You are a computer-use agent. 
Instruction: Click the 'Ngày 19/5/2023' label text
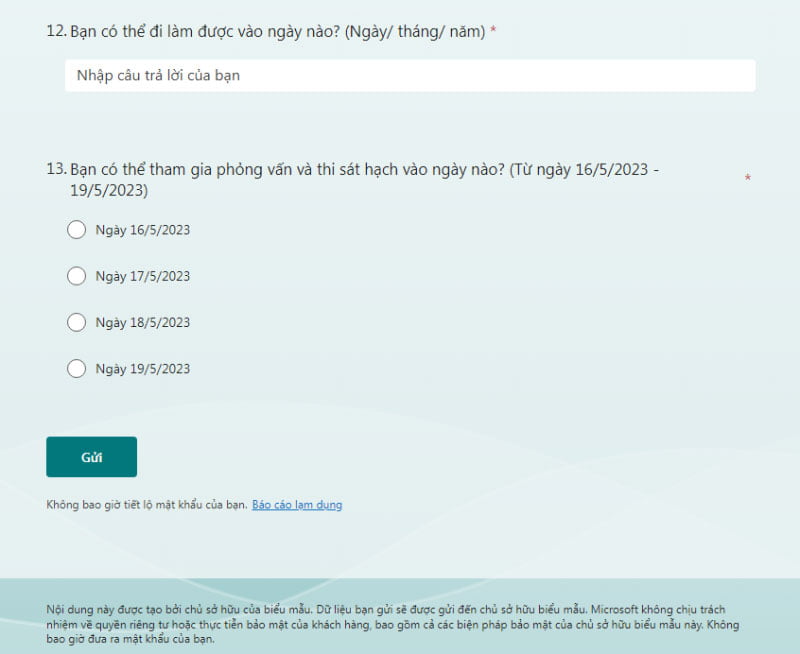142,368
